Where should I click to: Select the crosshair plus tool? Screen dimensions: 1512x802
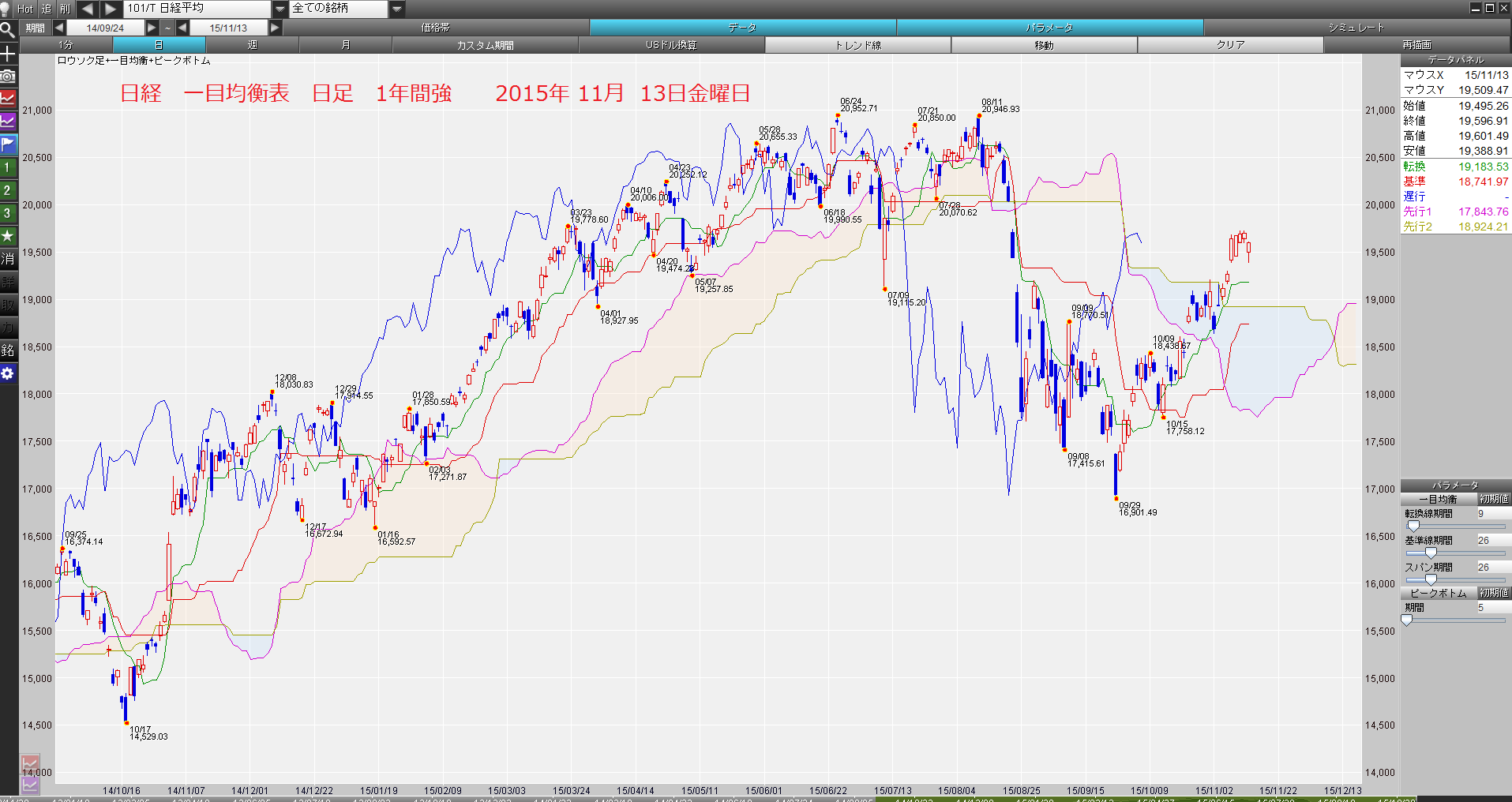(8, 54)
